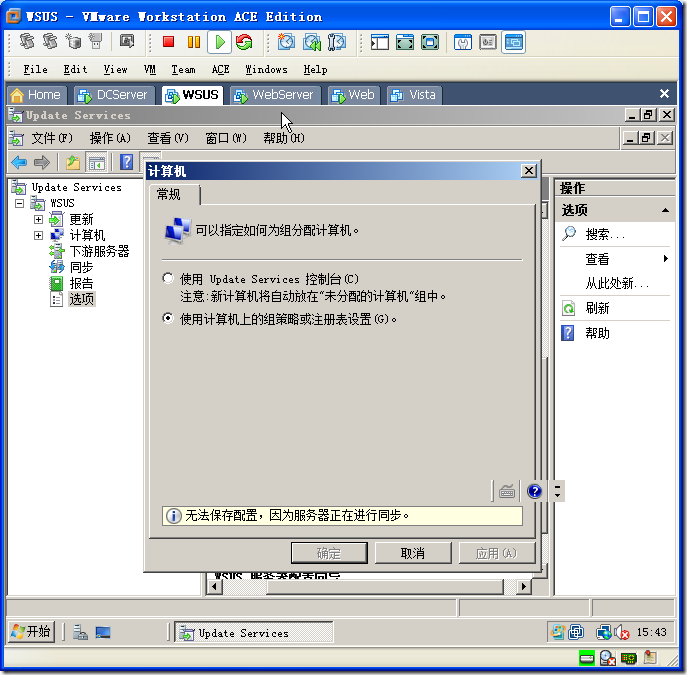The image size is (687, 675).
Task: Open the 窗口(W) menu
Action: (x=226, y=138)
